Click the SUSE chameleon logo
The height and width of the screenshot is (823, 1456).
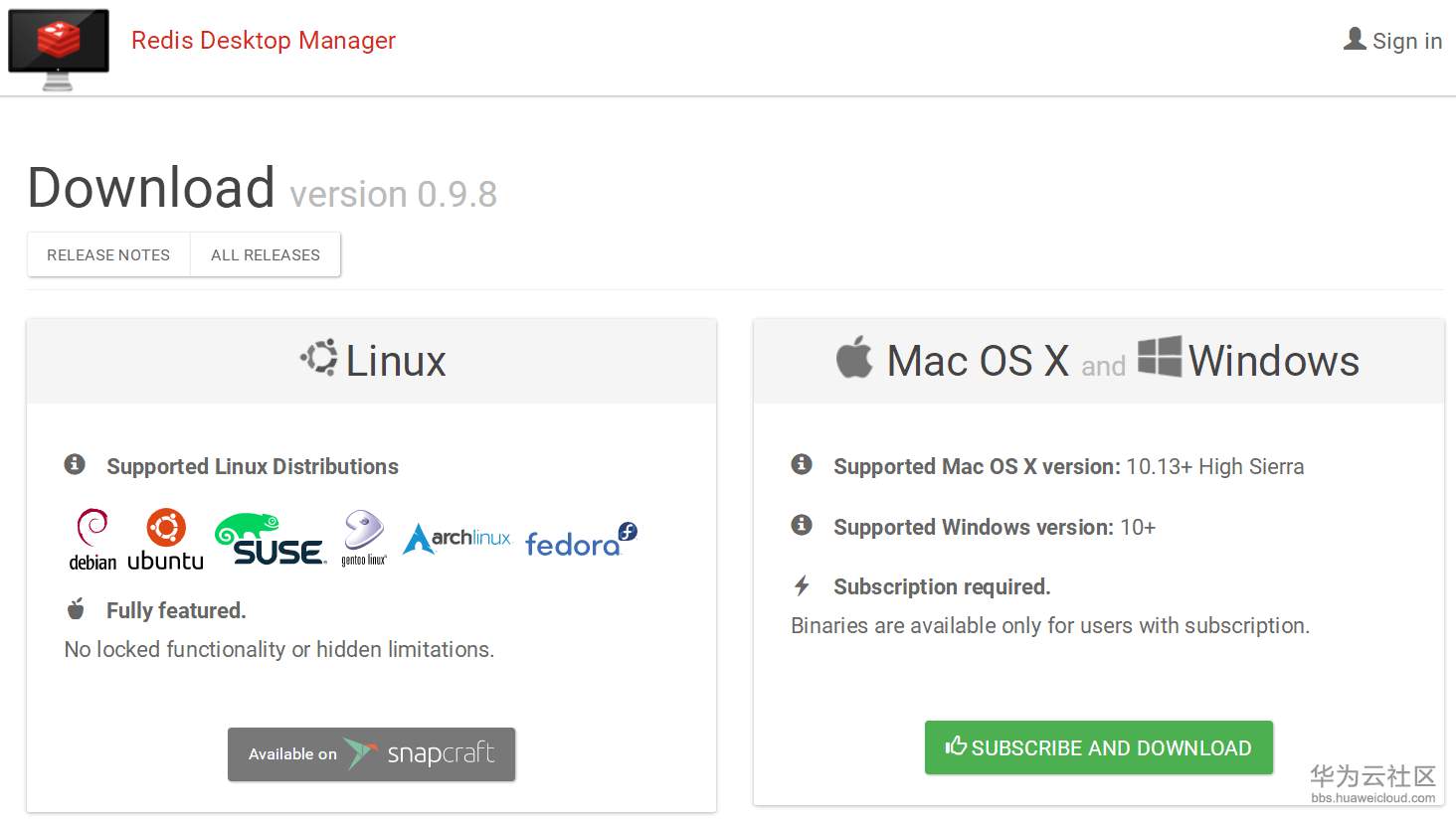point(270,540)
